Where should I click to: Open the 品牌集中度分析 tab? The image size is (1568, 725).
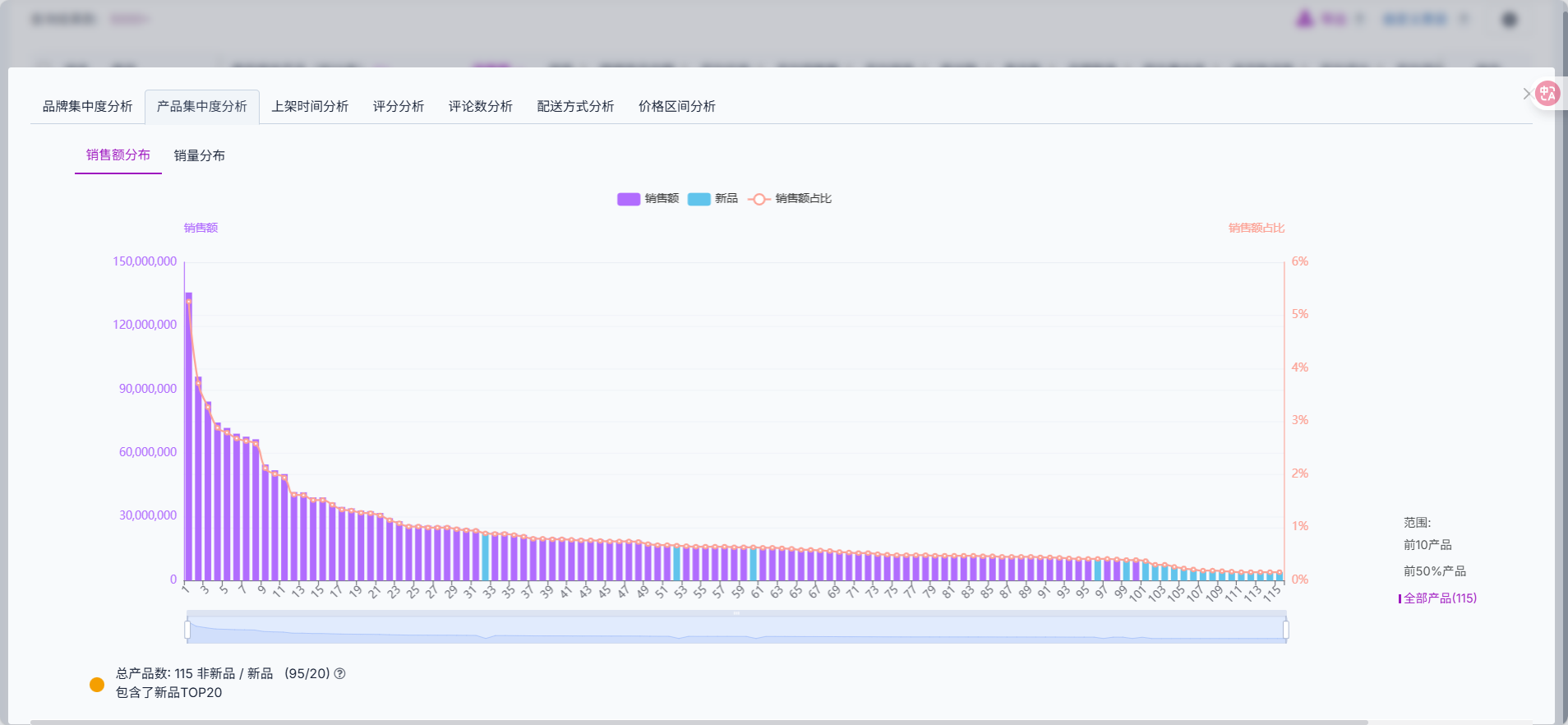click(x=87, y=106)
